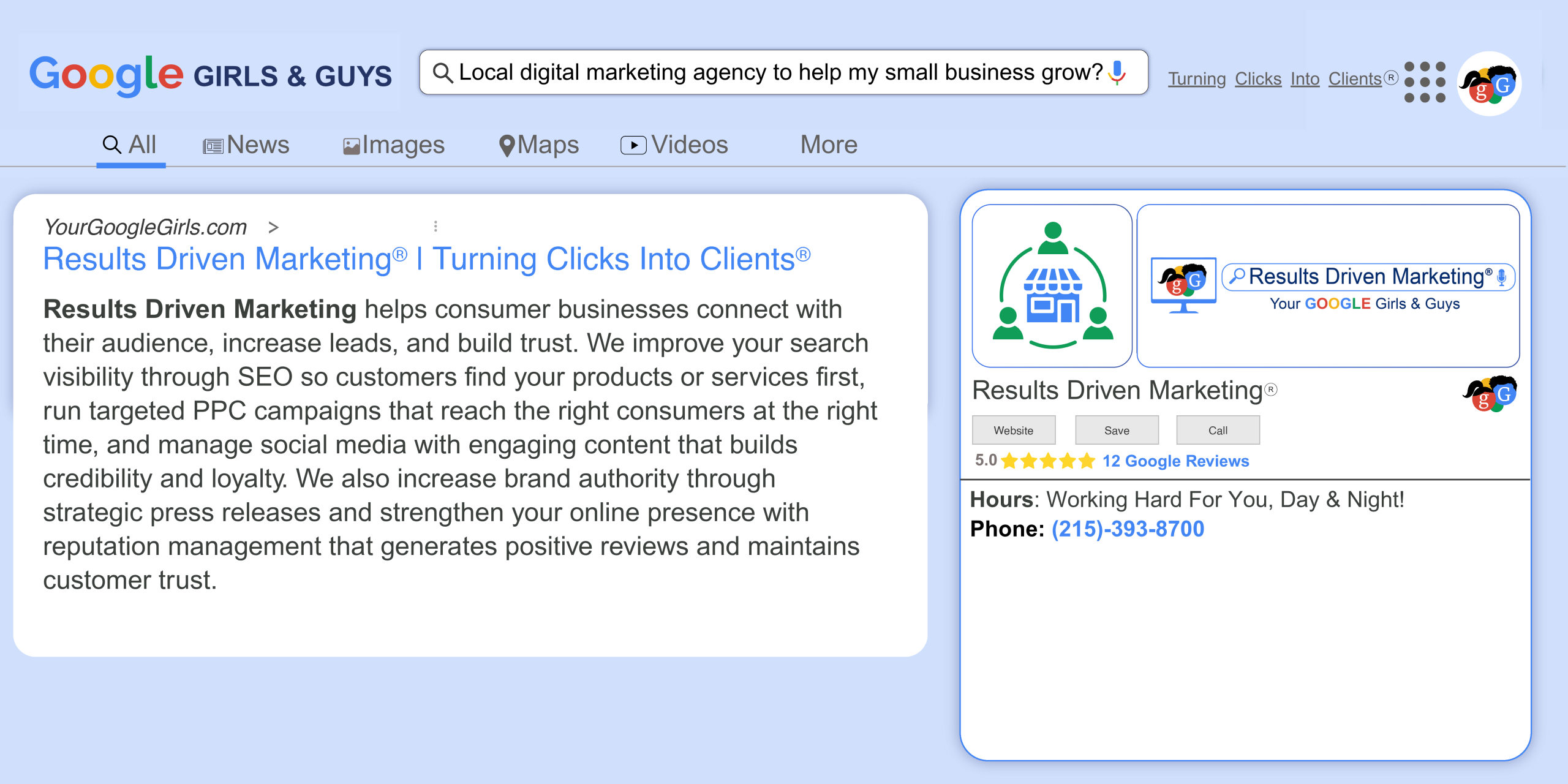Click the result description paragraph
This screenshot has width=1568, height=784.
[459, 445]
